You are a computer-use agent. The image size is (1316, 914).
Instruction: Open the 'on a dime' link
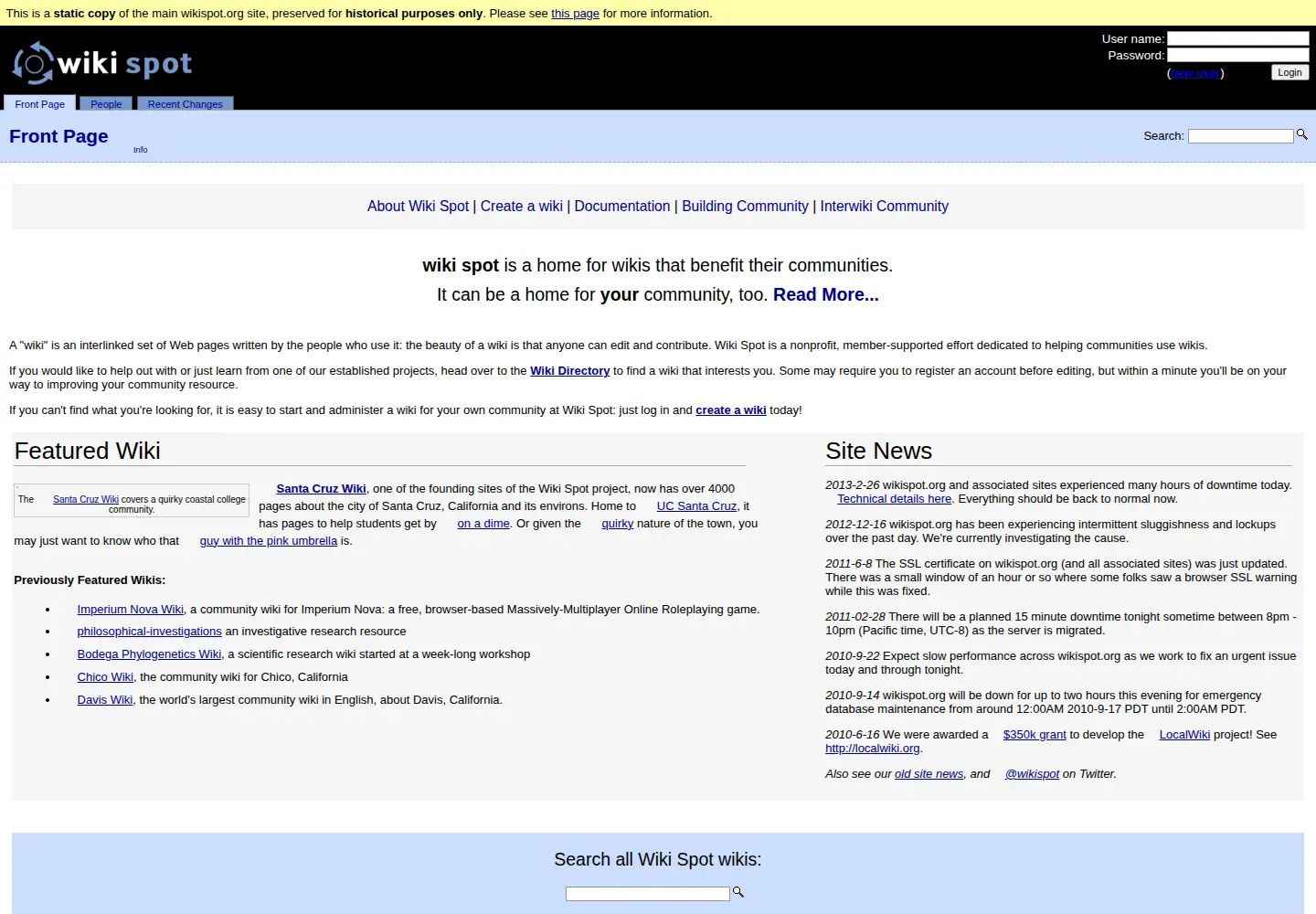click(x=483, y=524)
